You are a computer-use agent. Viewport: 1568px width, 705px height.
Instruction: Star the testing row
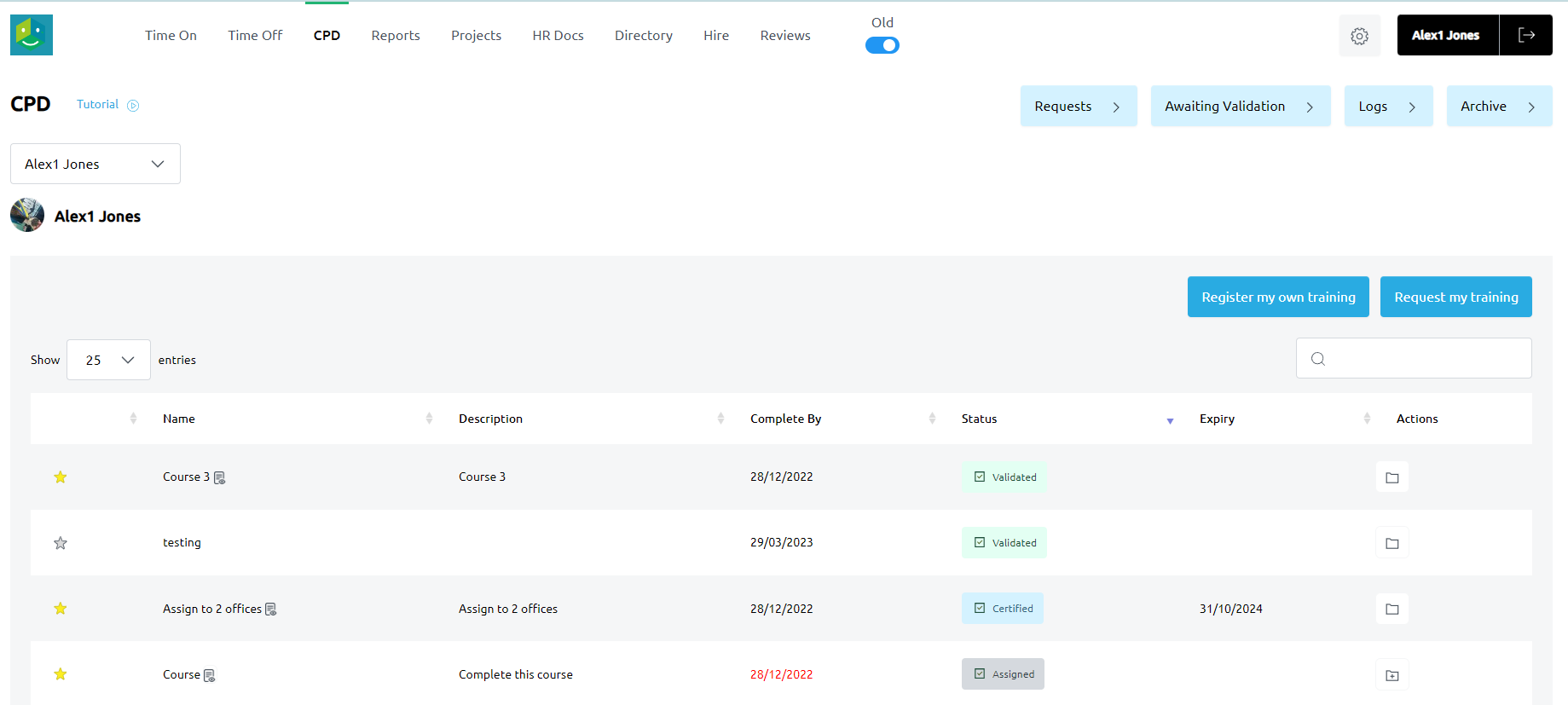click(61, 543)
